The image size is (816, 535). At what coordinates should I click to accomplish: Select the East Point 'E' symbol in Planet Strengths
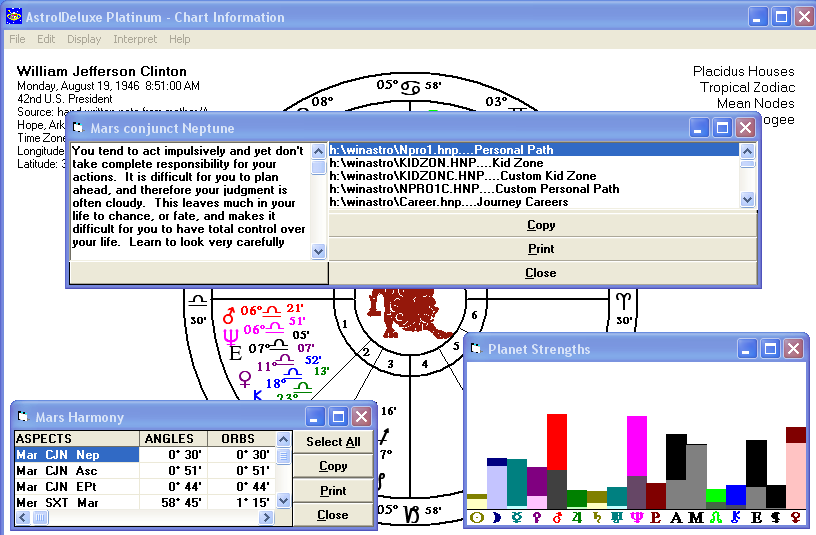point(756,517)
